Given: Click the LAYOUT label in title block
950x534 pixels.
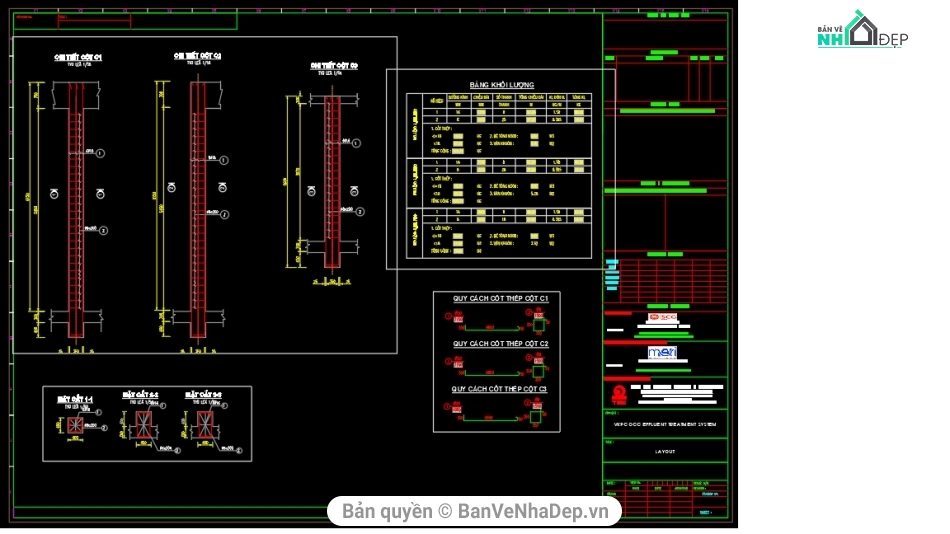Looking at the screenshot, I should click(665, 451).
